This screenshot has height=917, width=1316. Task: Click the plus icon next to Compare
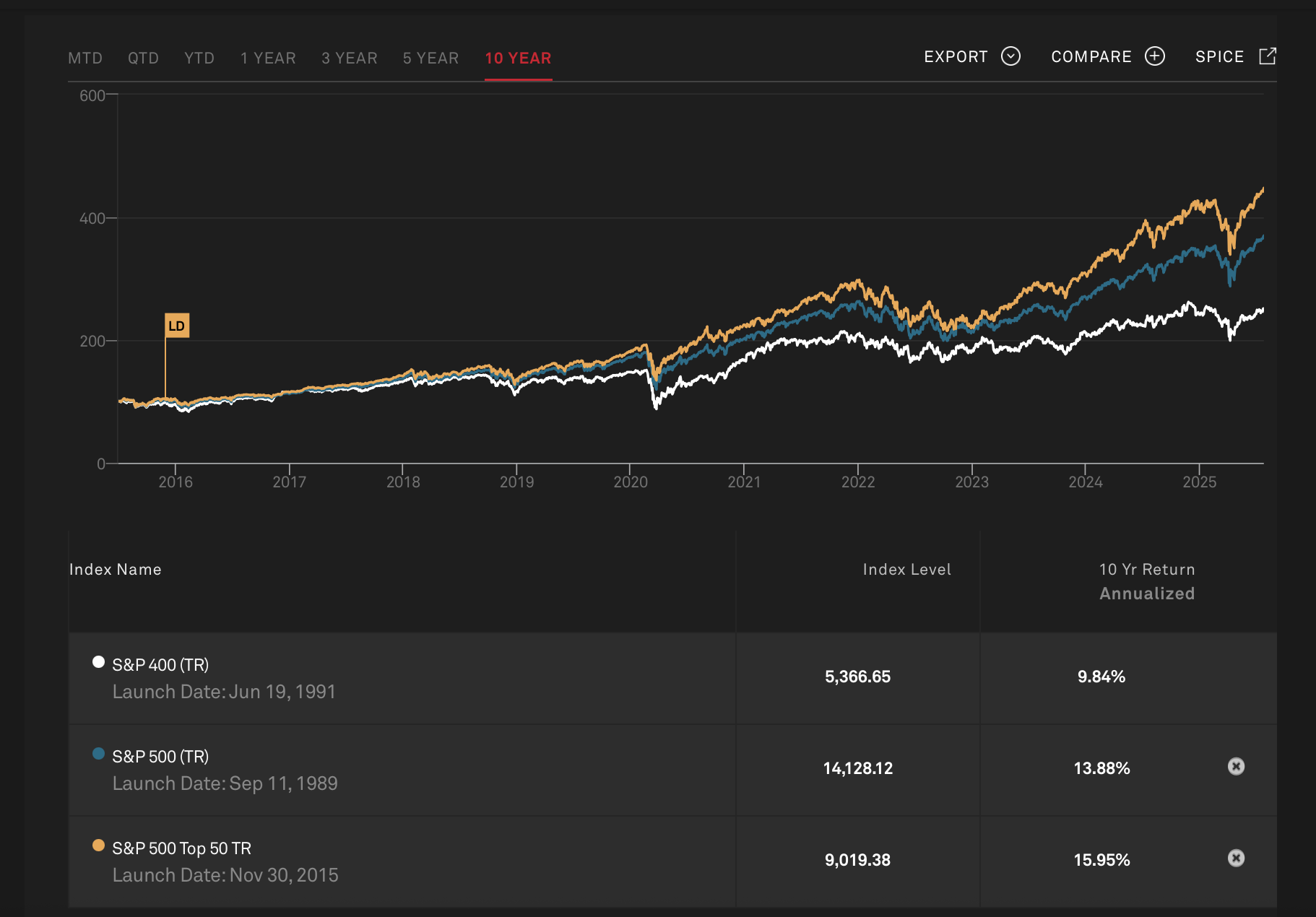click(1155, 56)
